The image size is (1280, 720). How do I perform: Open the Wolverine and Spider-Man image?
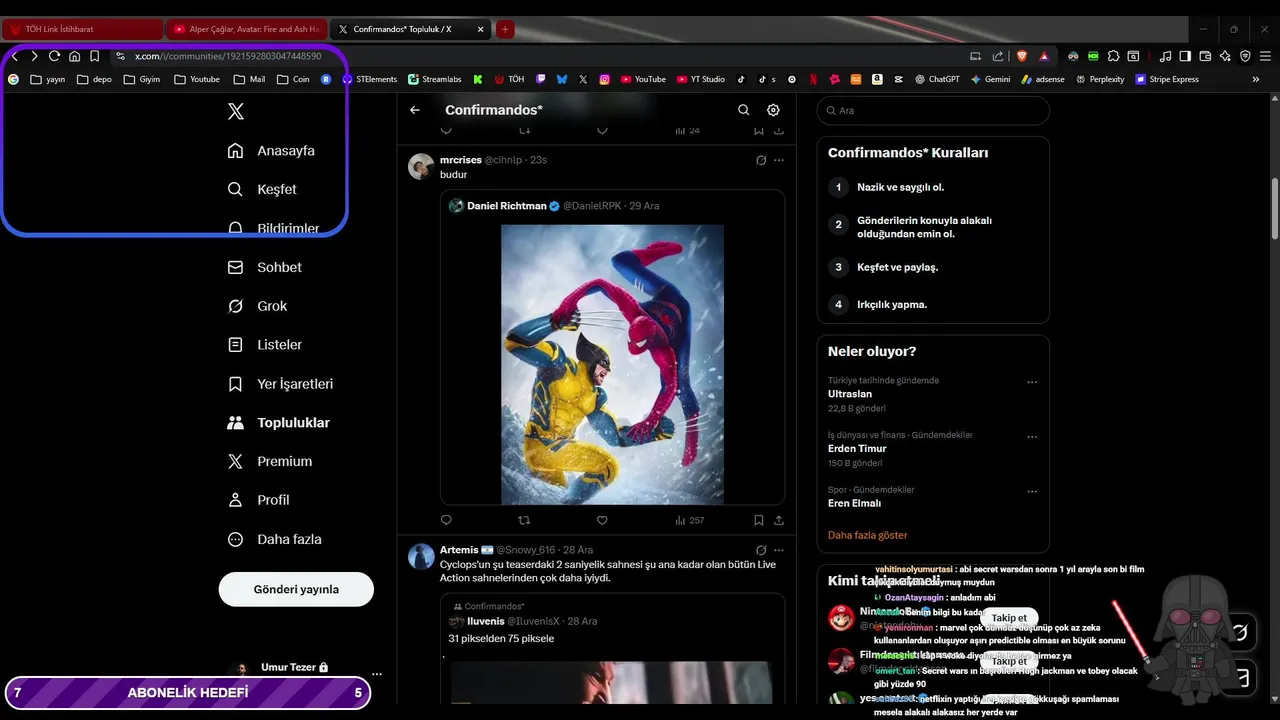coord(612,364)
